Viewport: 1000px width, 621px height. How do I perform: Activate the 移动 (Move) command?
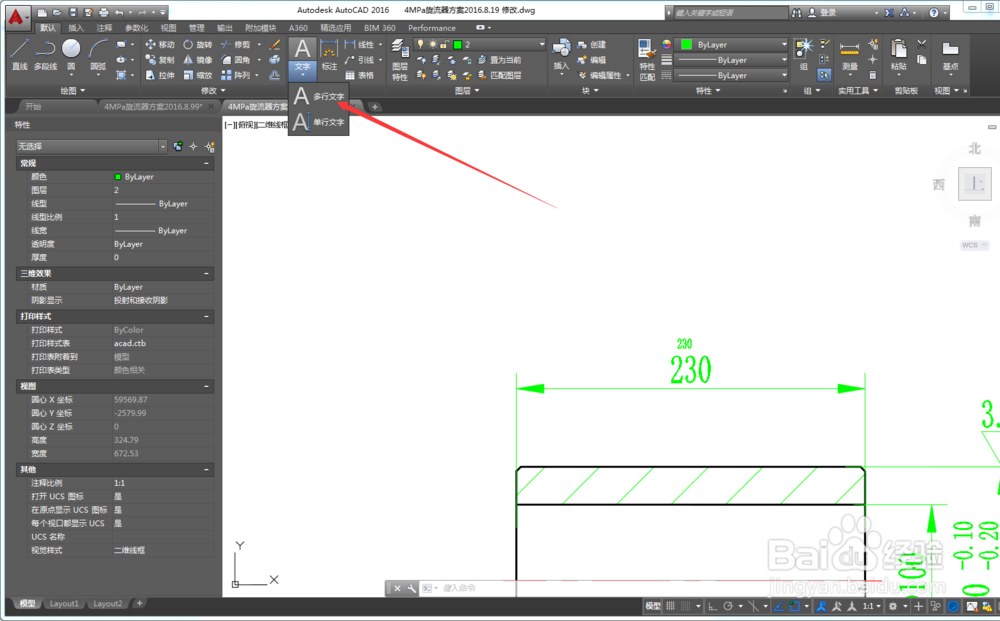click(160, 46)
